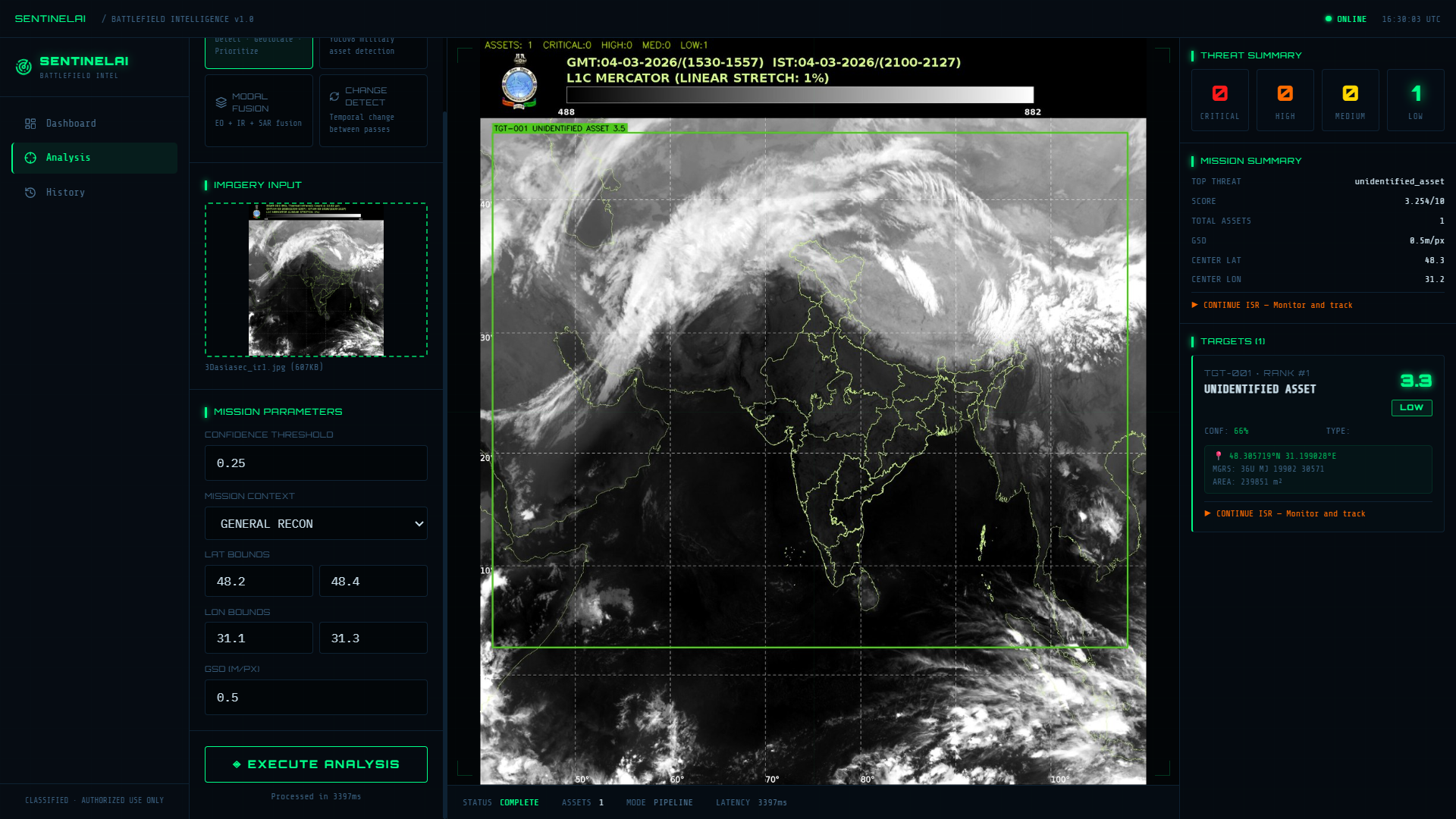Image resolution: width=1456 pixels, height=819 pixels.
Task: Select the Change Detect mode card
Action: click(x=373, y=110)
